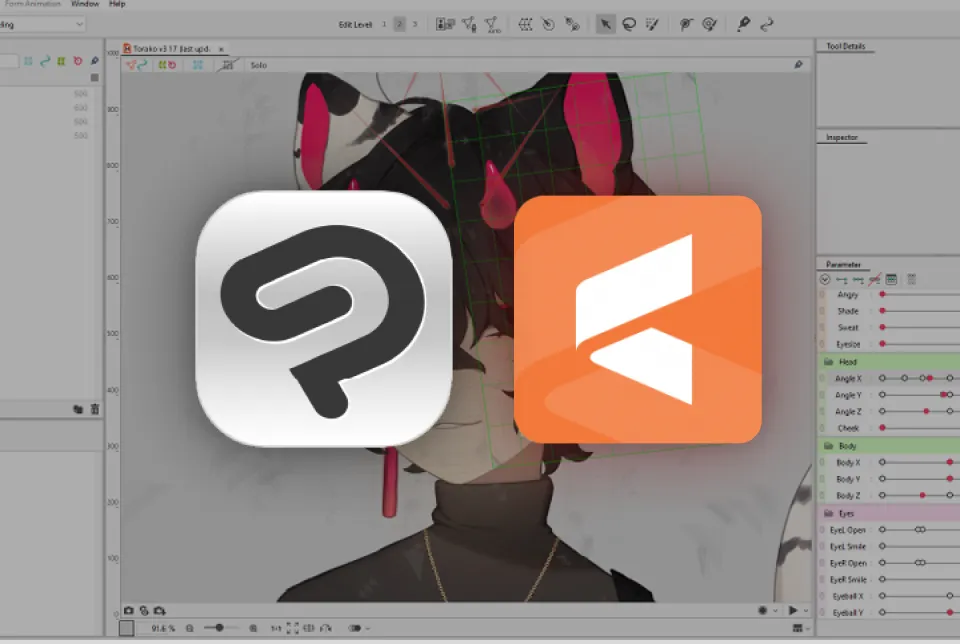
Task: Run the automatic mesh generator icon
Action: [x=492, y=24]
